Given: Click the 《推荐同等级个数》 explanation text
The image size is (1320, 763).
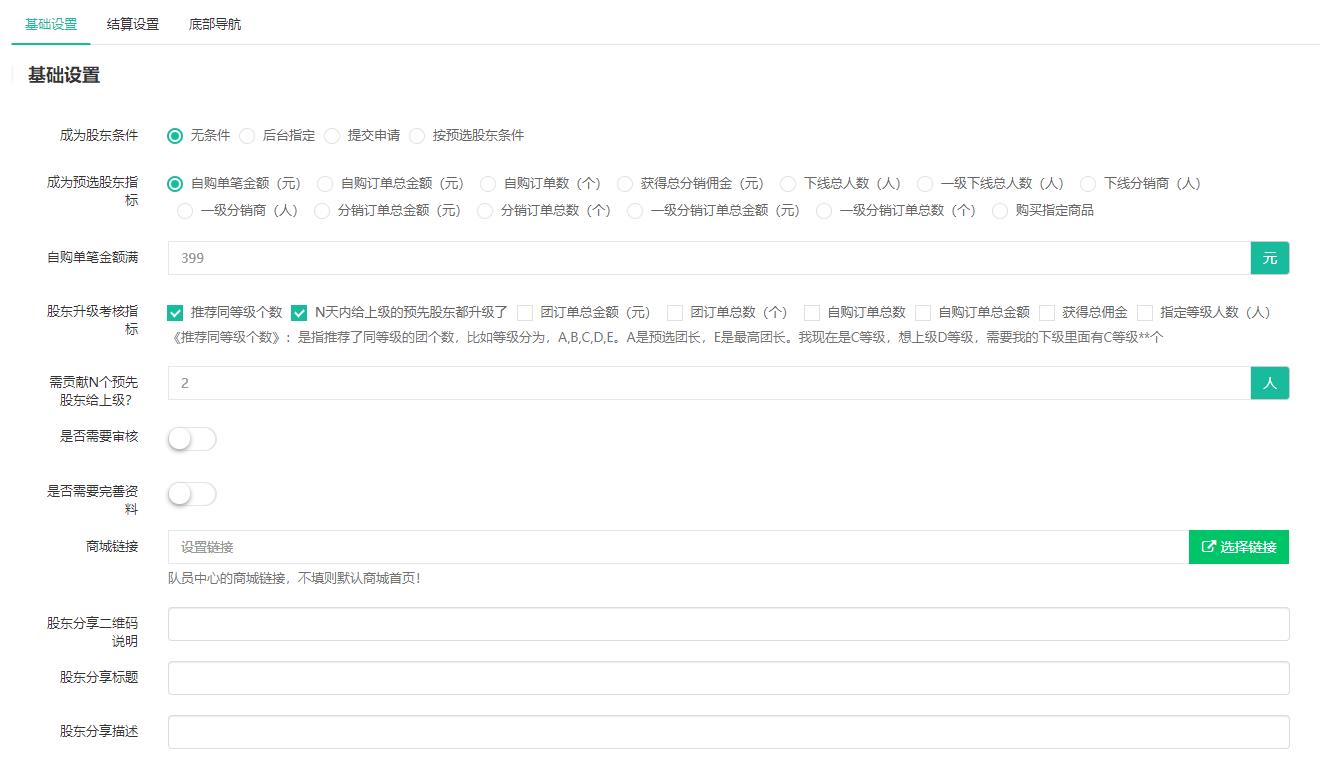Looking at the screenshot, I should [668, 338].
